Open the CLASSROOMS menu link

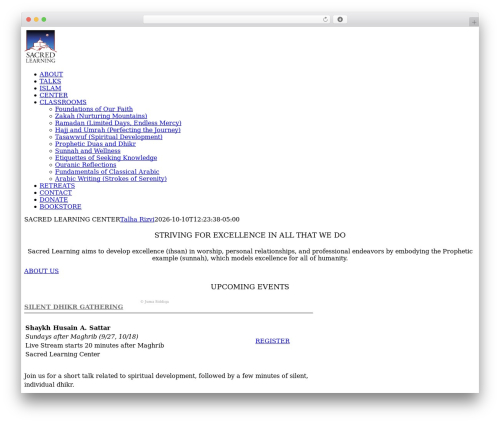pyautogui.click(x=63, y=102)
